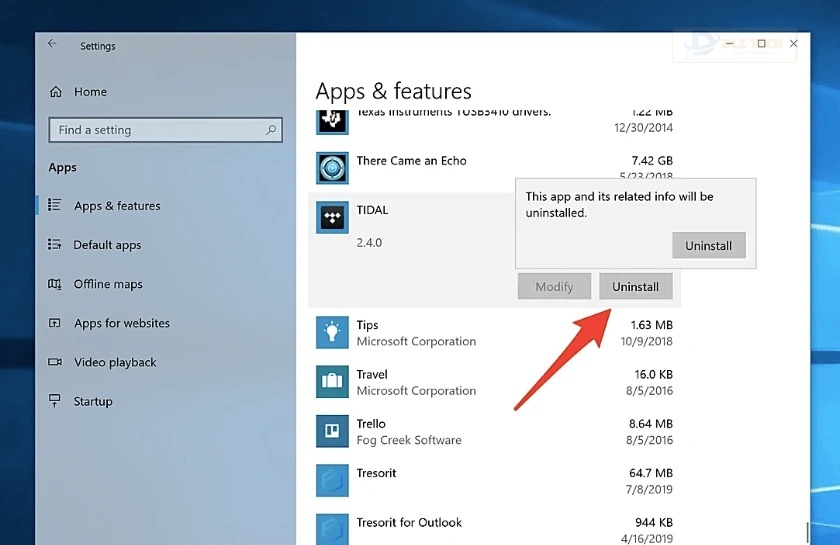Click the Find a setting field

(x=155, y=130)
